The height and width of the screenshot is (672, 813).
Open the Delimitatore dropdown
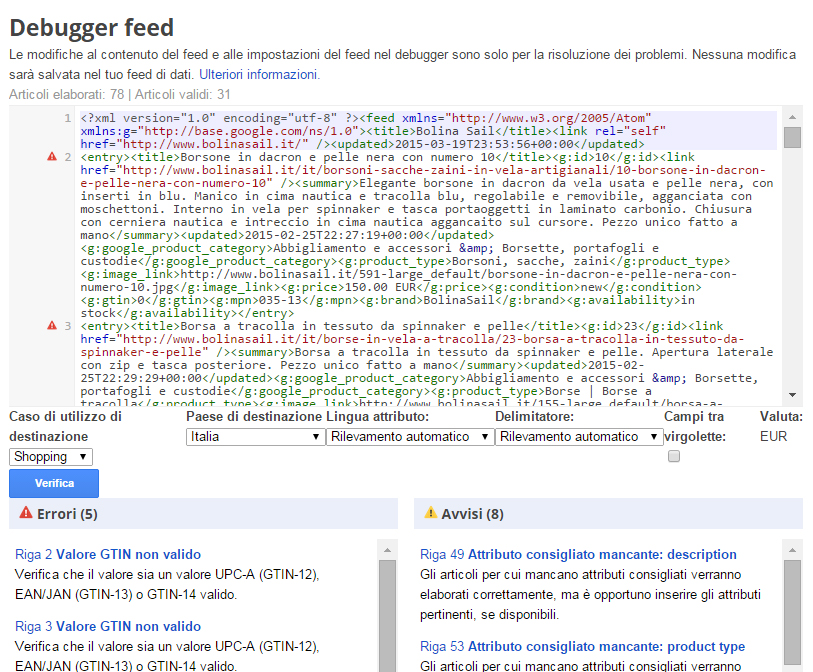pos(580,436)
